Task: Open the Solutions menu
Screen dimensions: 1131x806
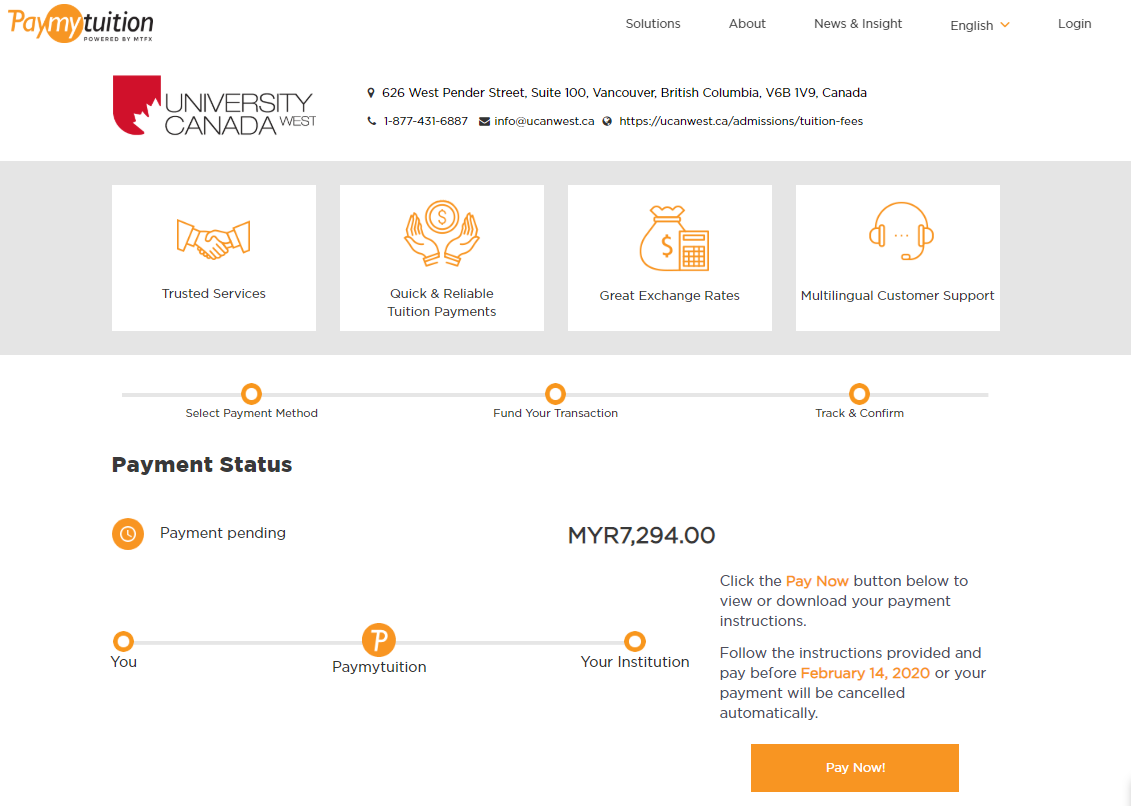Action: (653, 24)
